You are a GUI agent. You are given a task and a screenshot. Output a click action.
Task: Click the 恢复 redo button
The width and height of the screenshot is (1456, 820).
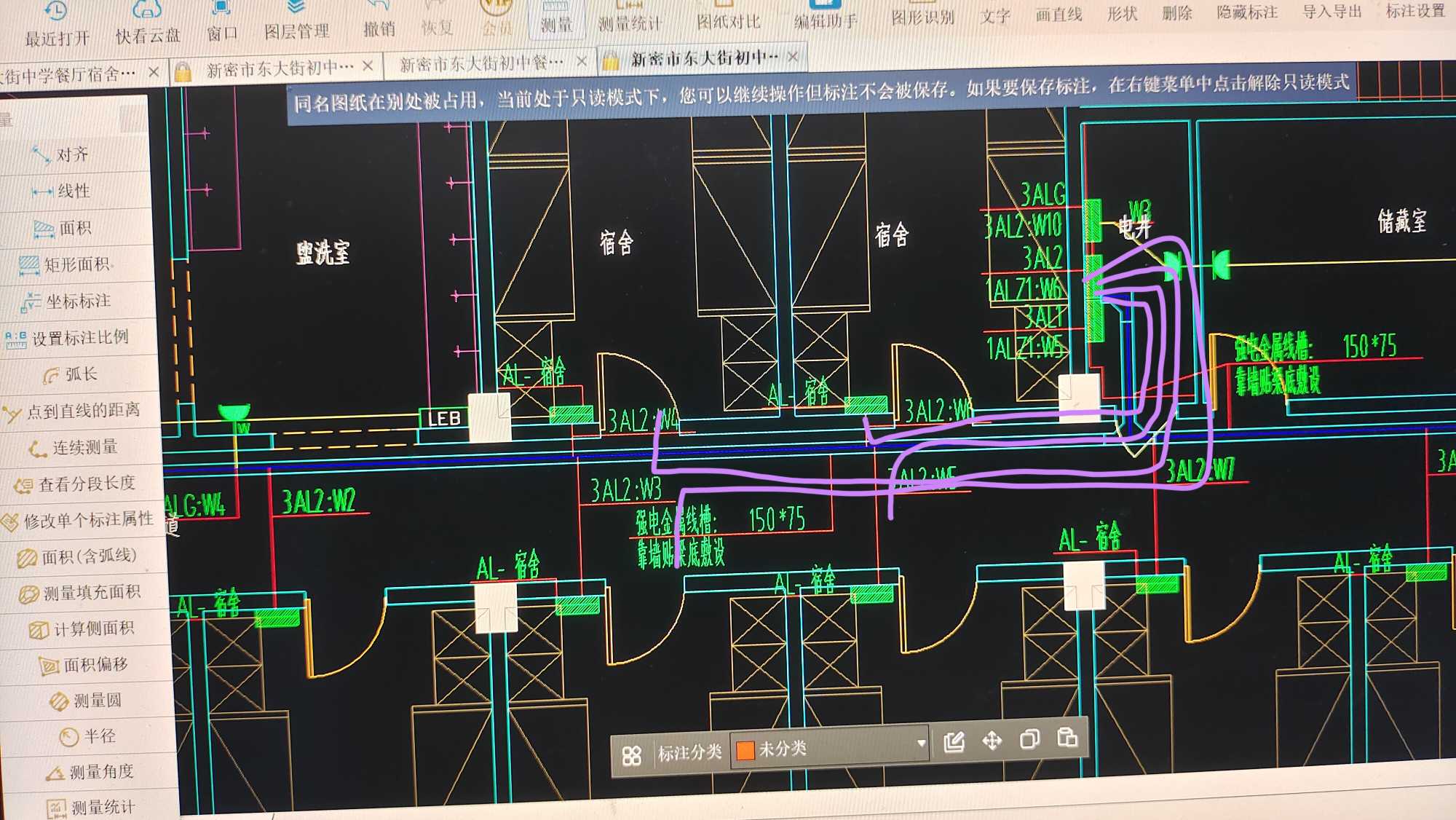437,18
